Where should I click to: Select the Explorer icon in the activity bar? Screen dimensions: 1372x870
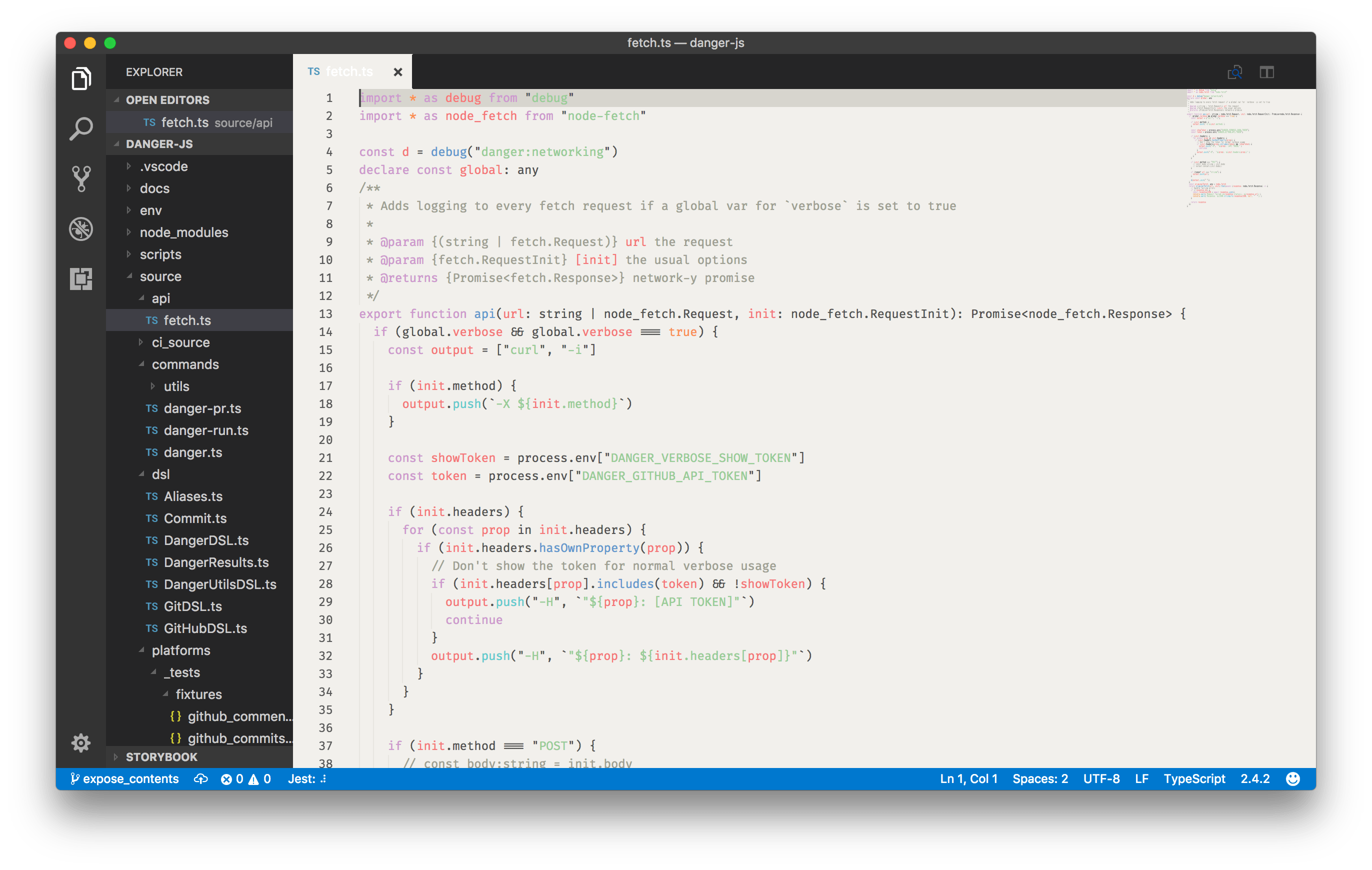click(80, 78)
